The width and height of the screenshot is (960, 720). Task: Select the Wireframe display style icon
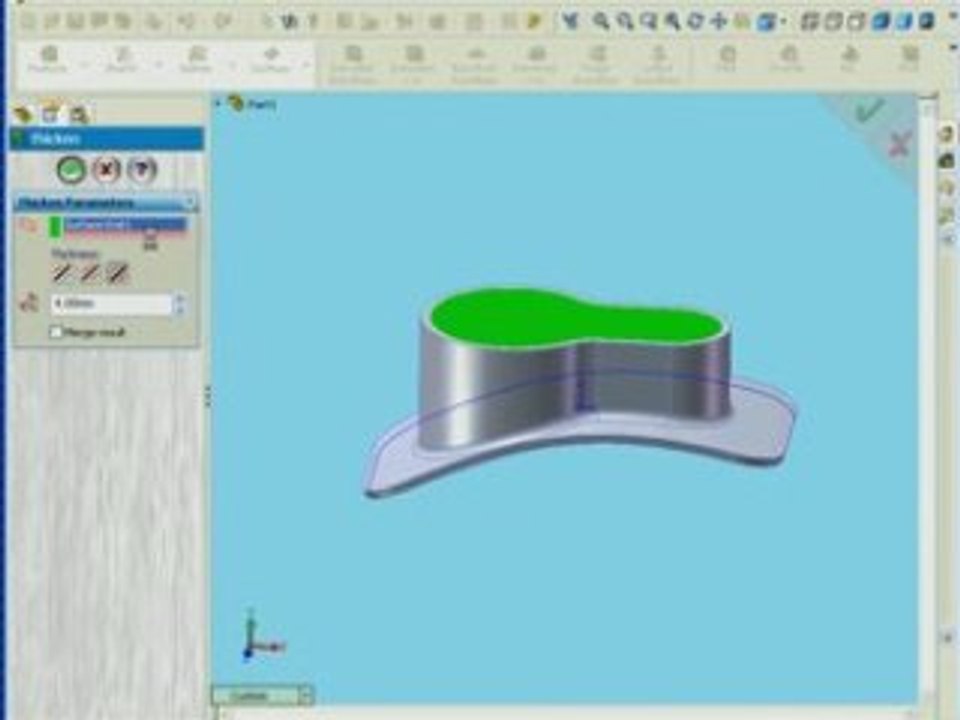pos(809,21)
